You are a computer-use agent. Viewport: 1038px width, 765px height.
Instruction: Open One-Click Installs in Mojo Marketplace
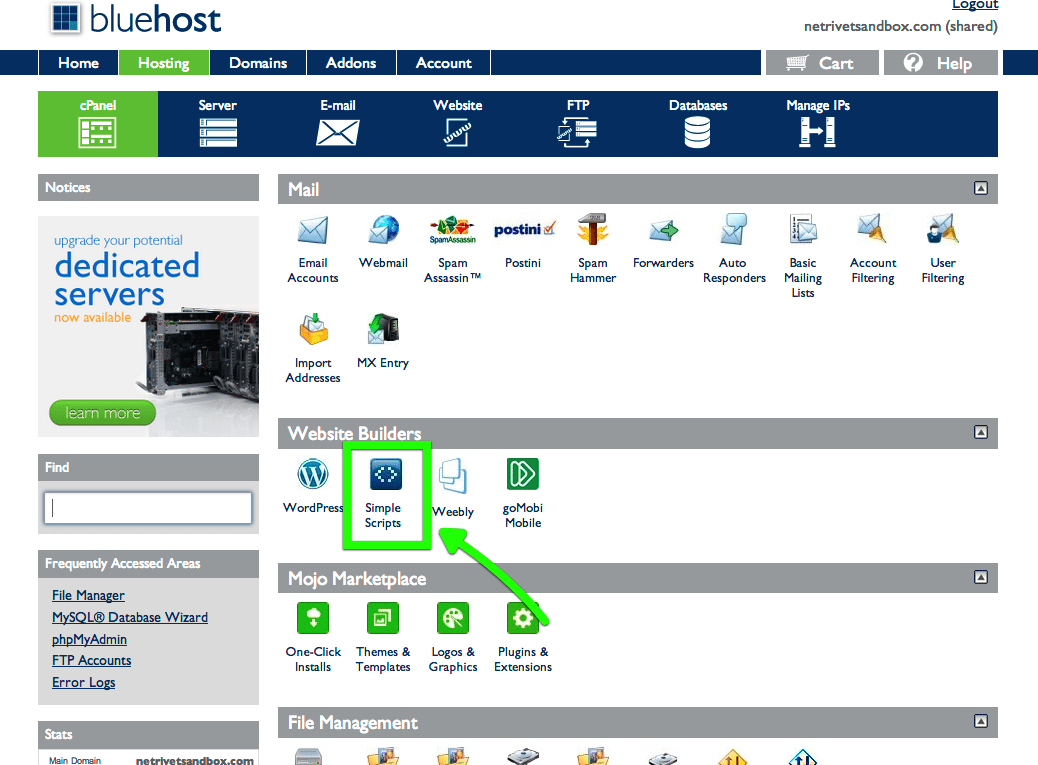[313, 638]
